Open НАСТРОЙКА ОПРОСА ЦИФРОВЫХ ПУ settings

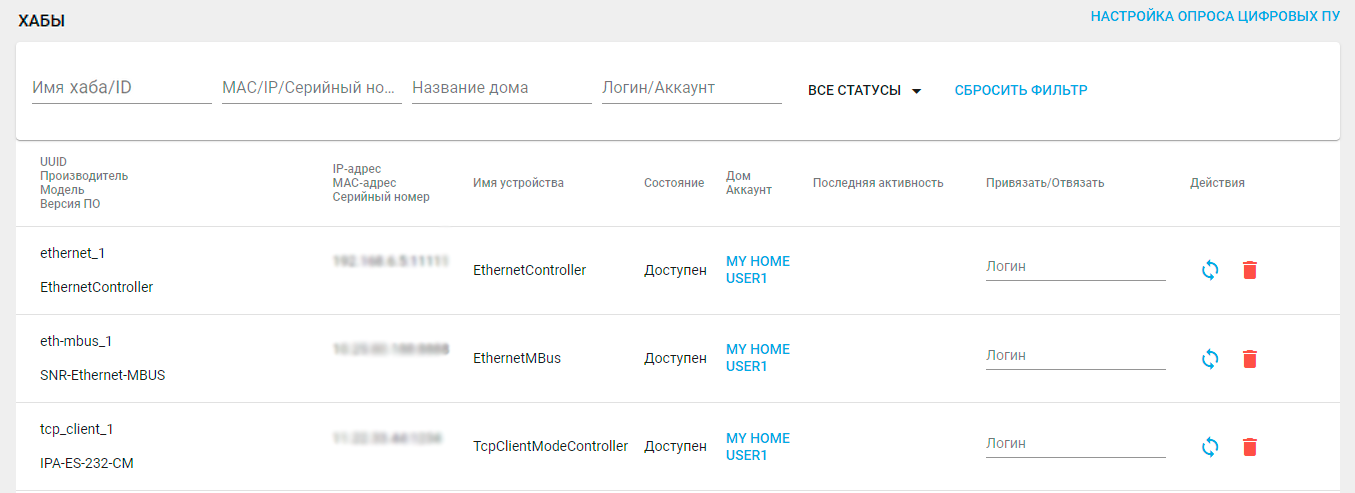click(x=1215, y=16)
